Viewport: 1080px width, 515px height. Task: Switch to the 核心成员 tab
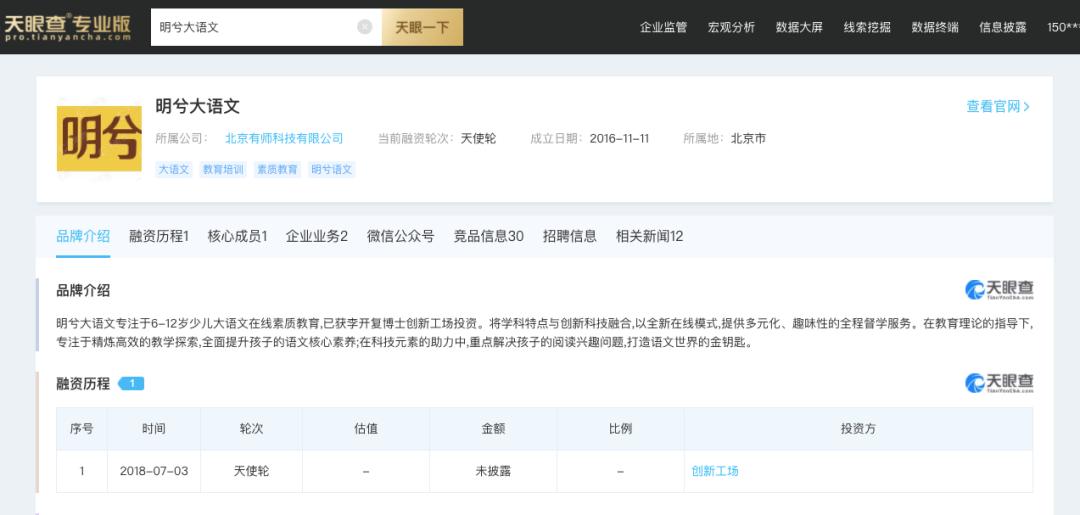[x=237, y=236]
